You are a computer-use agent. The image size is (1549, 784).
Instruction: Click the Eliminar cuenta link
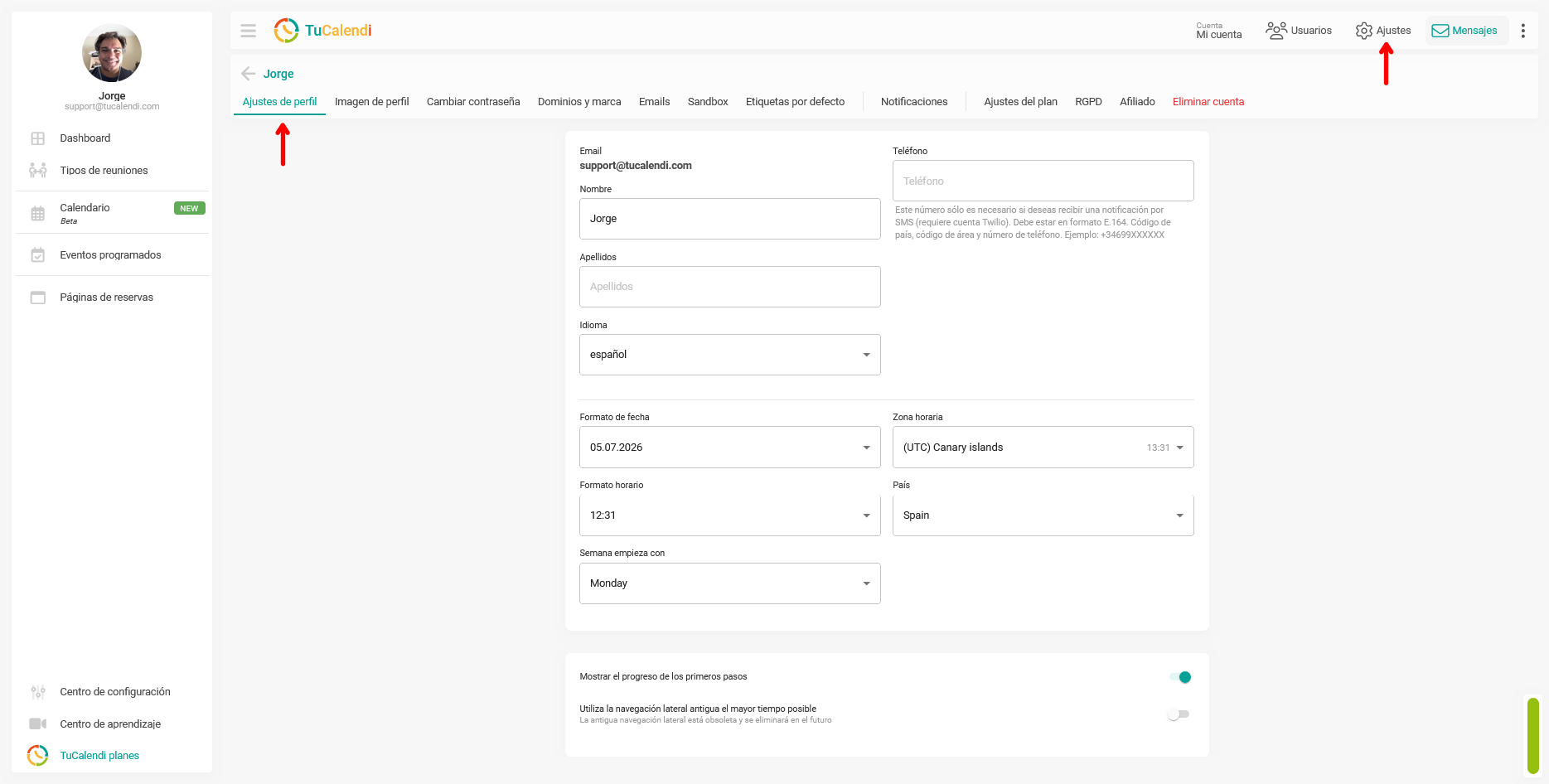[x=1208, y=102]
